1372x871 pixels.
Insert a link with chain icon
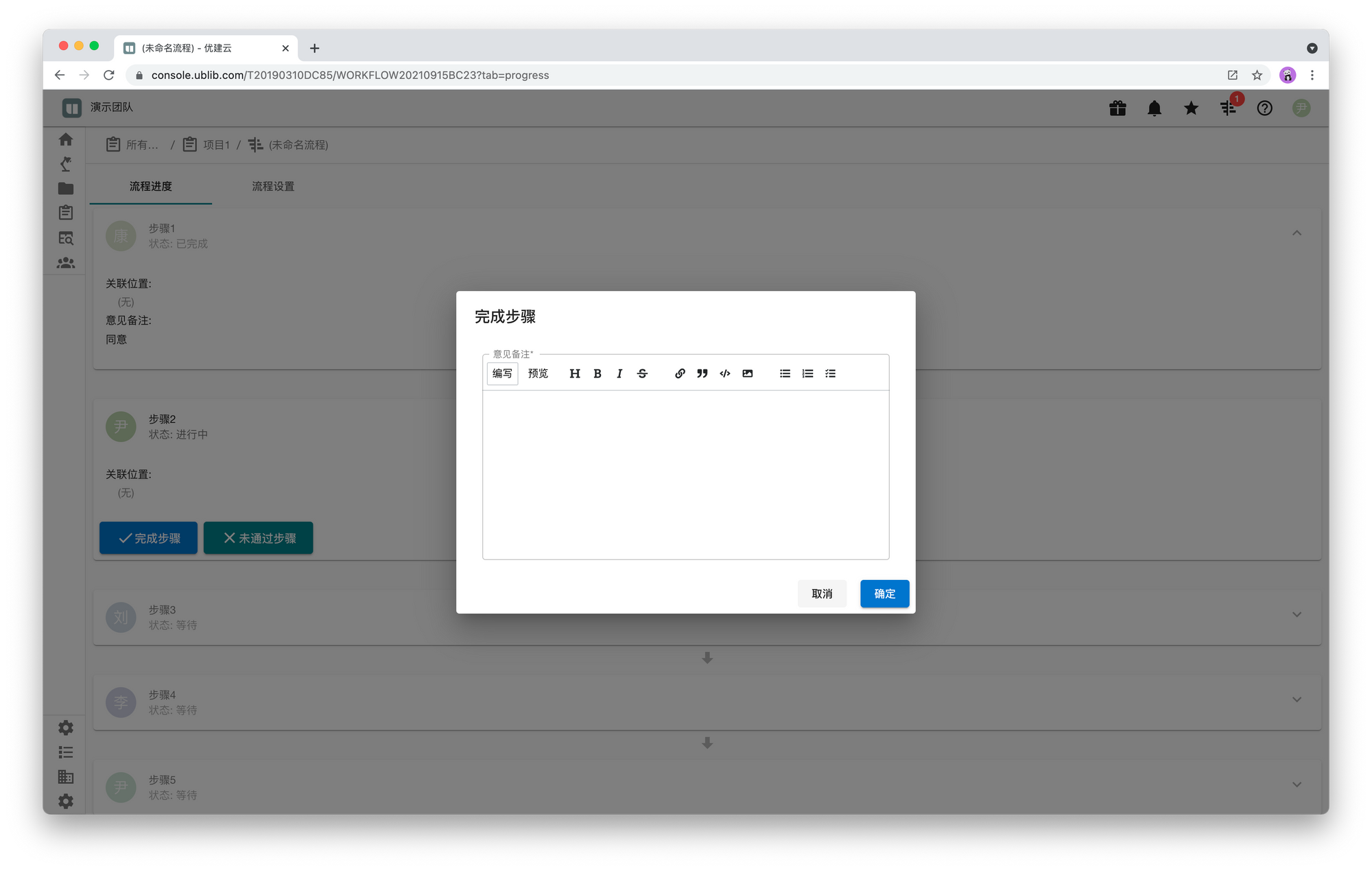[680, 373]
